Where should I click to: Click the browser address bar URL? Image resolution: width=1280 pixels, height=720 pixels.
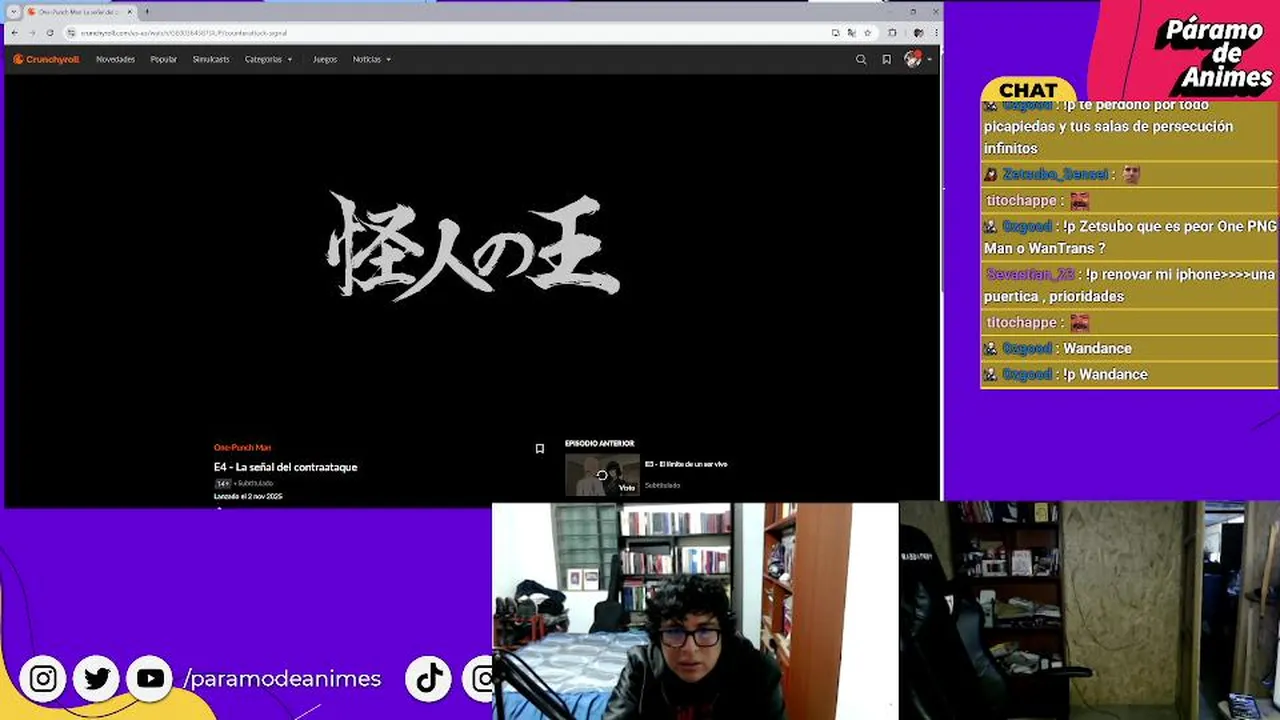pos(184,33)
